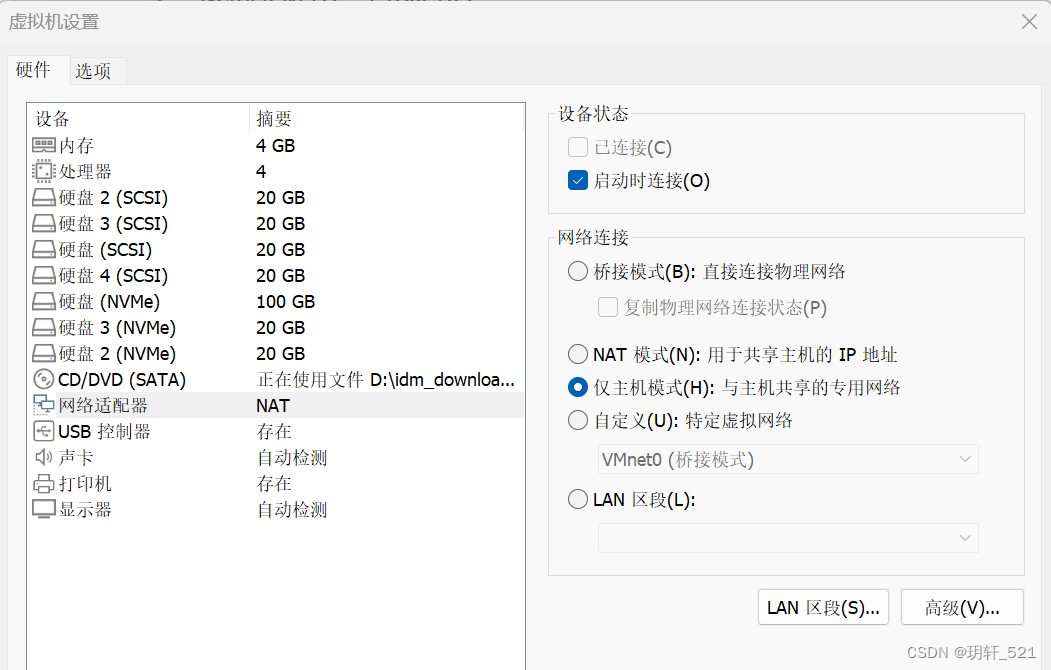This screenshot has height=670, width=1051.
Task: Click the printer (打印机) icon
Action: click(x=44, y=483)
